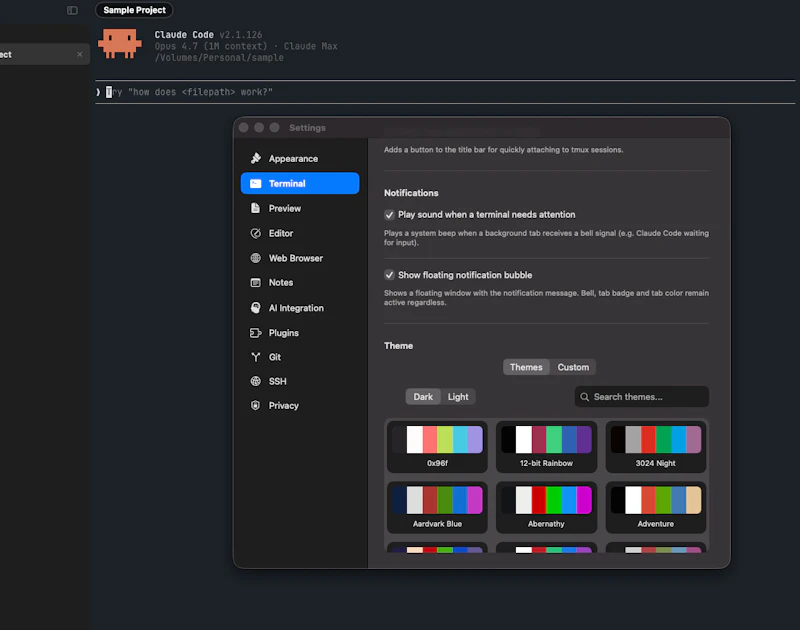The width and height of the screenshot is (800, 630).
Task: Click the Git branch icon
Action: pyautogui.click(x=256, y=357)
